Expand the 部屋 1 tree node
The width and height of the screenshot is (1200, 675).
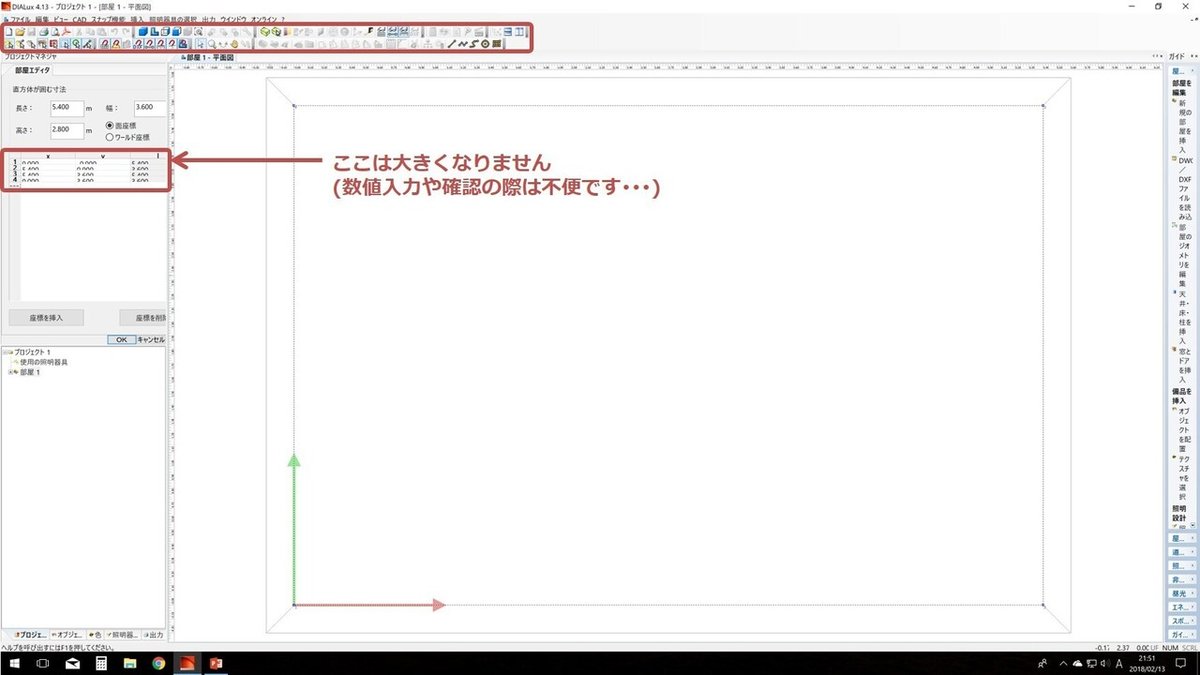click(x=11, y=371)
